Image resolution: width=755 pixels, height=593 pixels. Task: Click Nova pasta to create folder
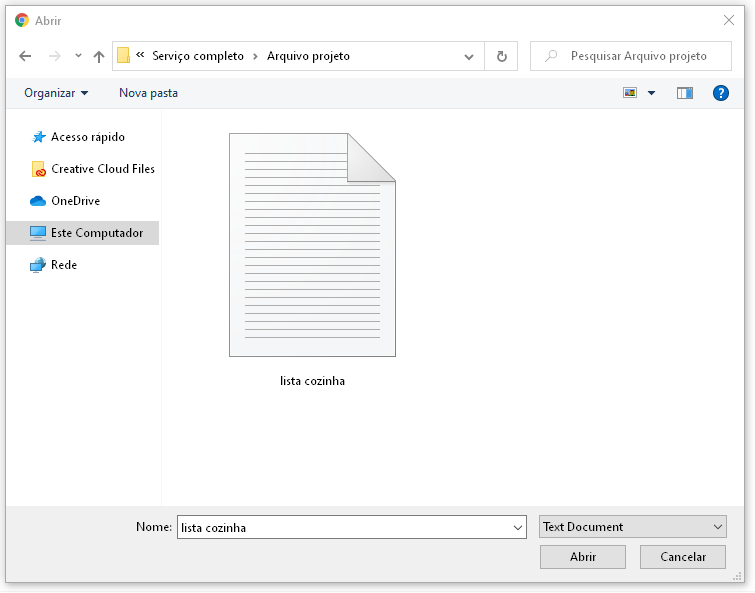[x=148, y=93]
